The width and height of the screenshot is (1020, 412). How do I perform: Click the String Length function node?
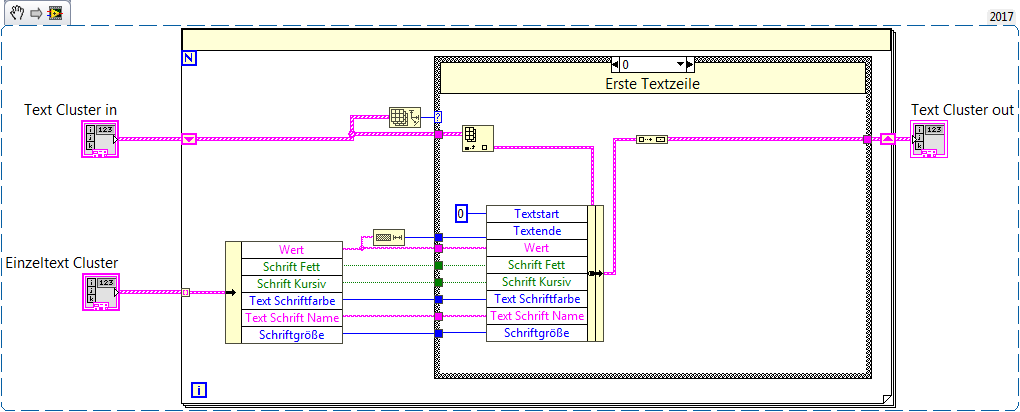389,238
